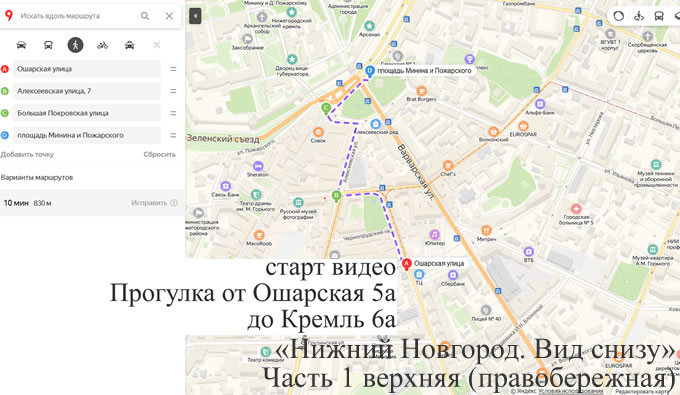The image size is (680, 395).
Task: Choose the walking route mode icon
Action: coord(75,45)
